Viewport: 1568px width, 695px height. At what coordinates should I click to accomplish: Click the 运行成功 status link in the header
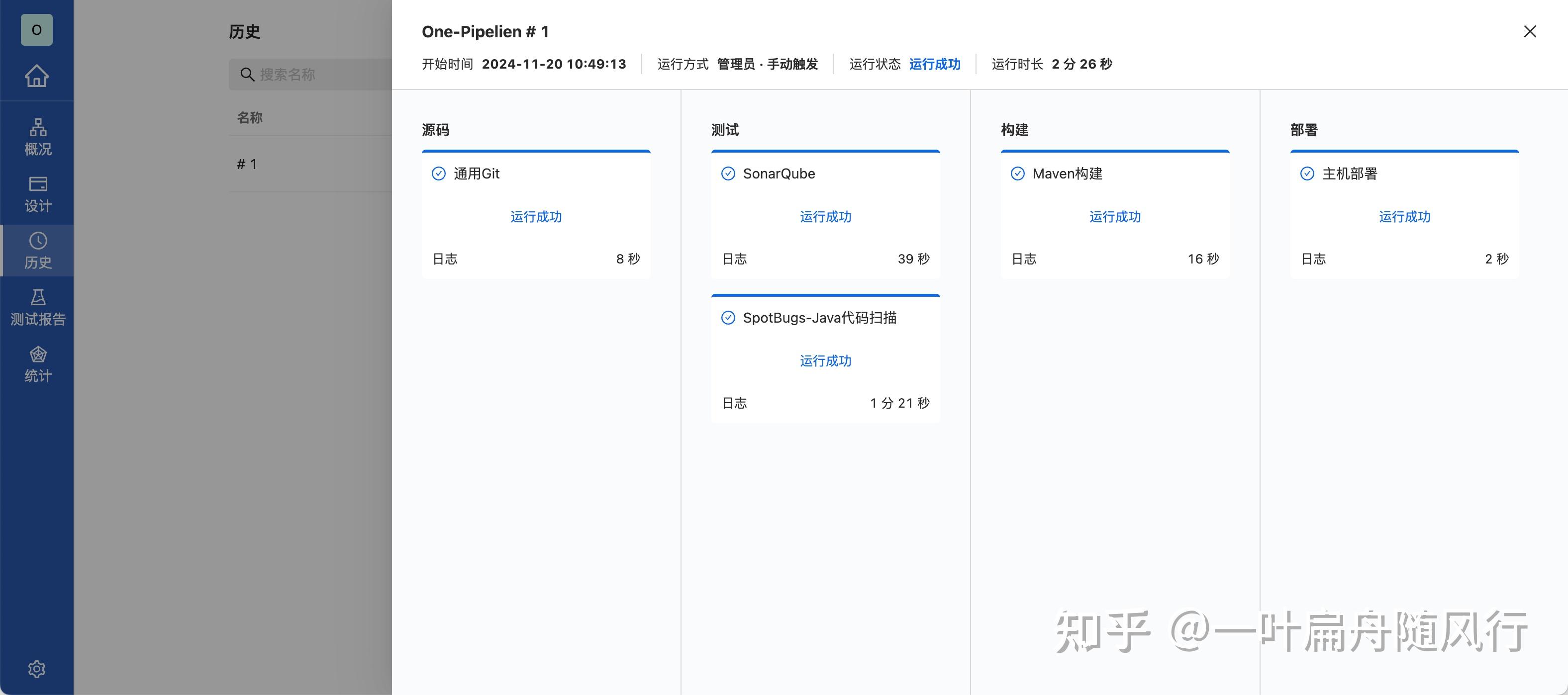[x=934, y=64]
